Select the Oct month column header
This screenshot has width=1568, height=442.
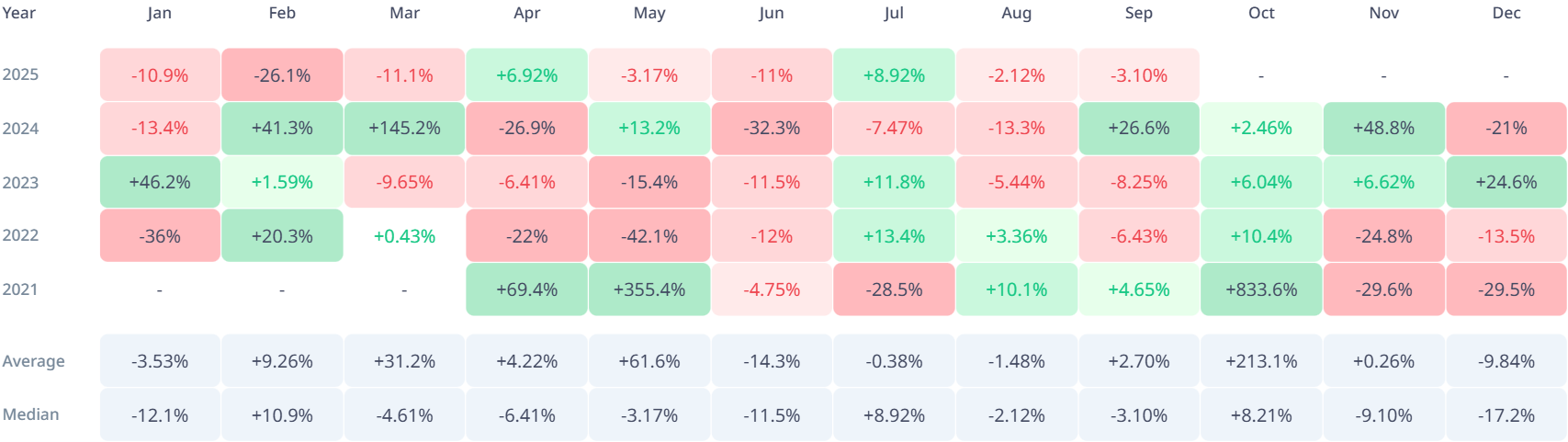click(x=1261, y=13)
